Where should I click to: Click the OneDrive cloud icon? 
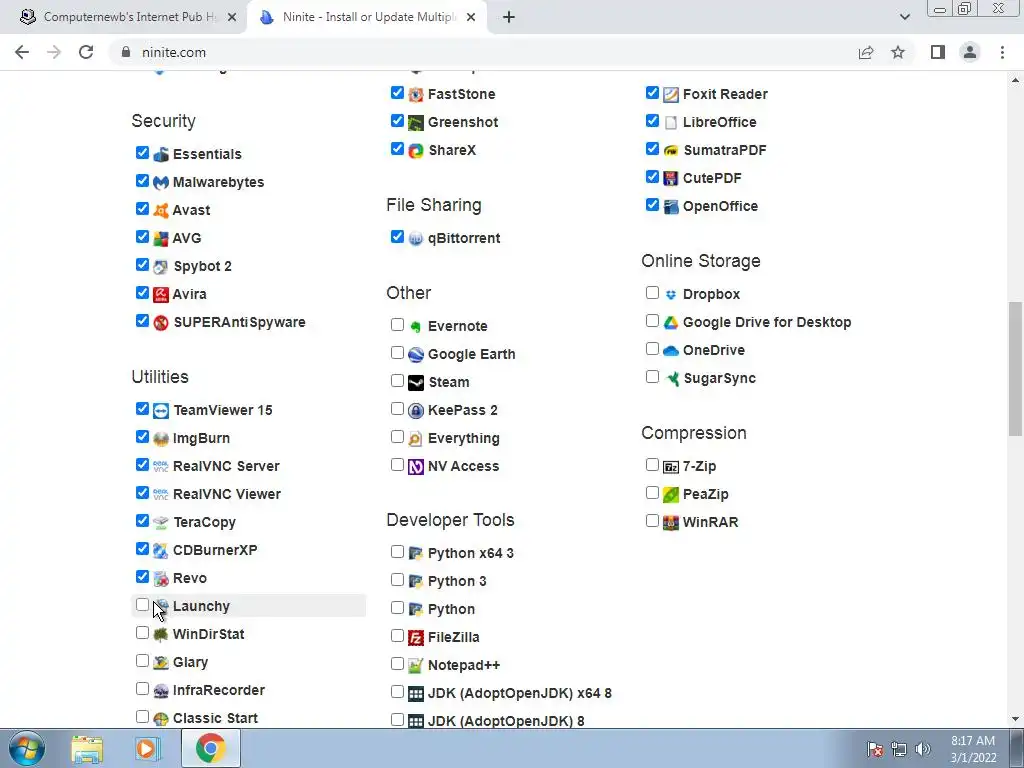point(671,351)
